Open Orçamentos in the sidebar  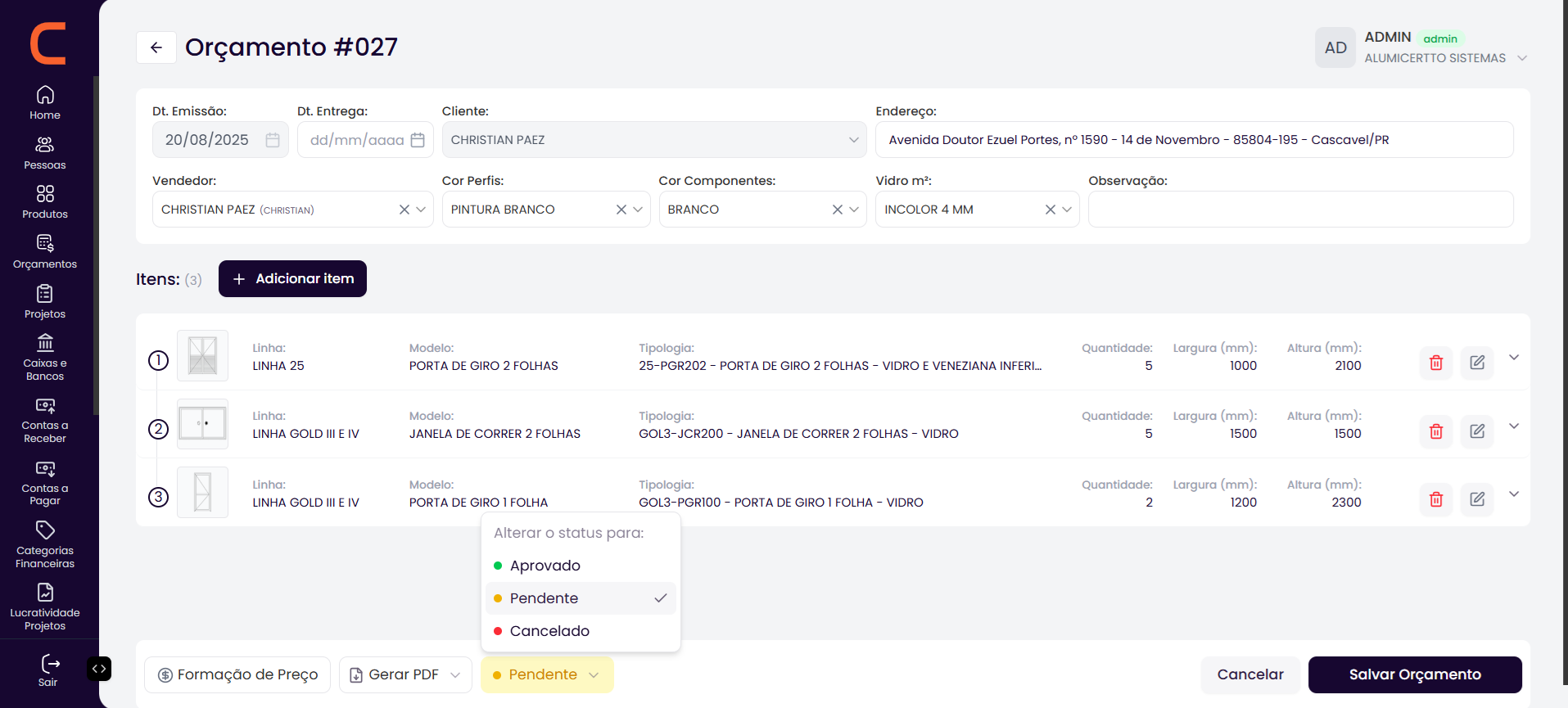(x=45, y=252)
